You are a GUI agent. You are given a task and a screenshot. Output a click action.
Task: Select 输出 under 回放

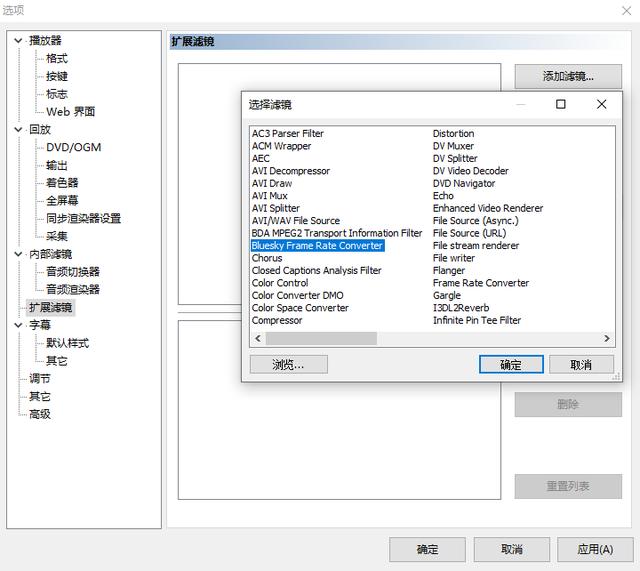click(x=57, y=165)
